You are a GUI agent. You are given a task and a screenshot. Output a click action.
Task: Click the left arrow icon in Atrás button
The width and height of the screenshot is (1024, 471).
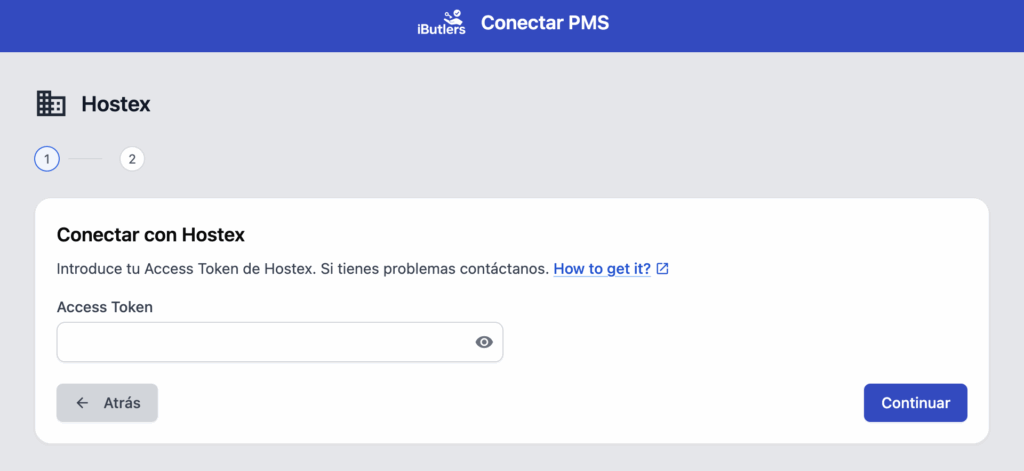82,403
